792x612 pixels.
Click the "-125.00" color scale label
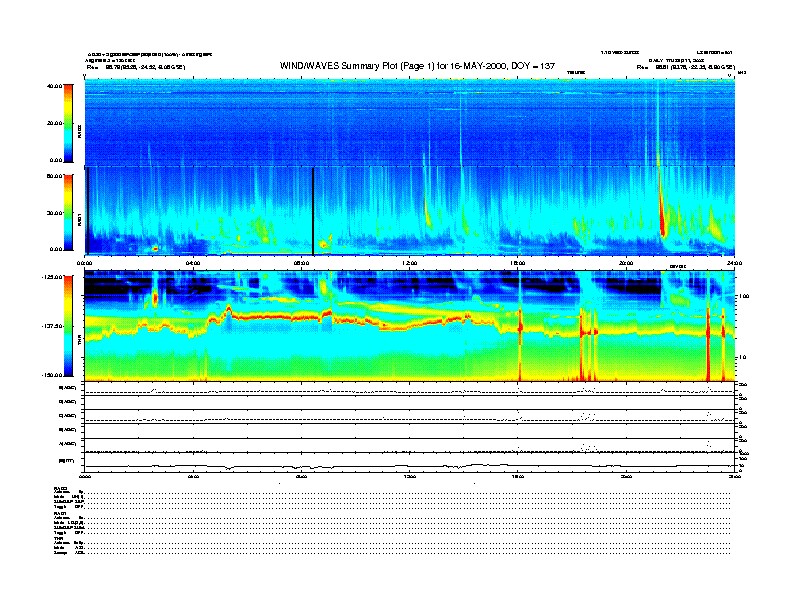coord(53,277)
